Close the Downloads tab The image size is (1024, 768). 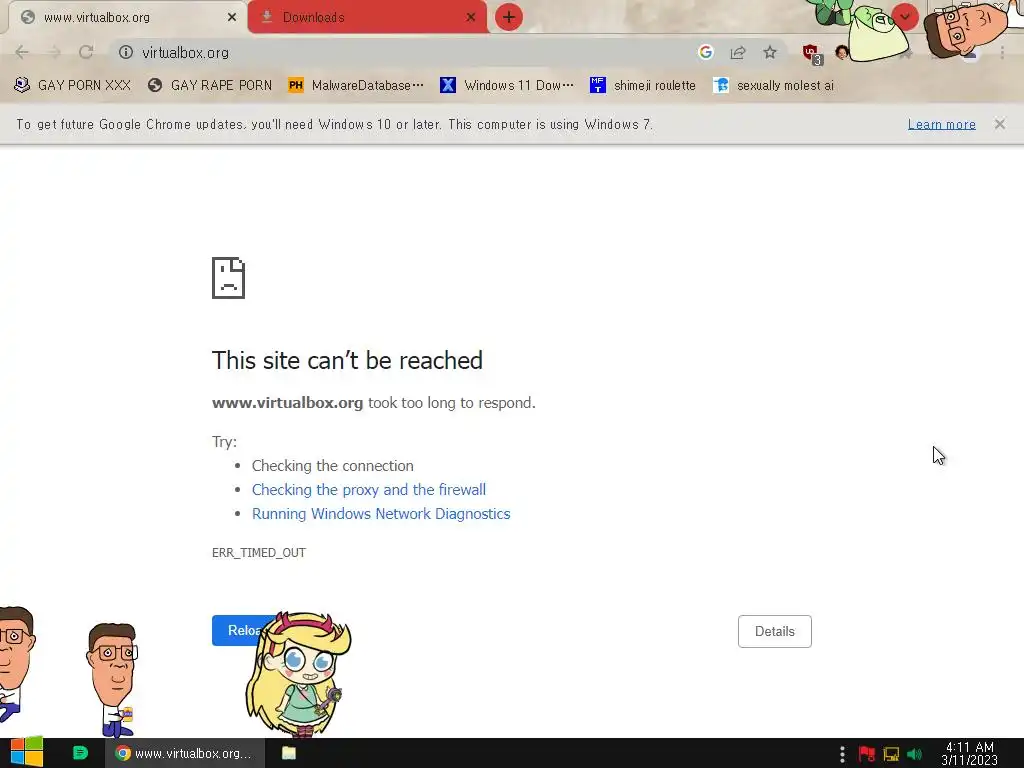pos(471,17)
